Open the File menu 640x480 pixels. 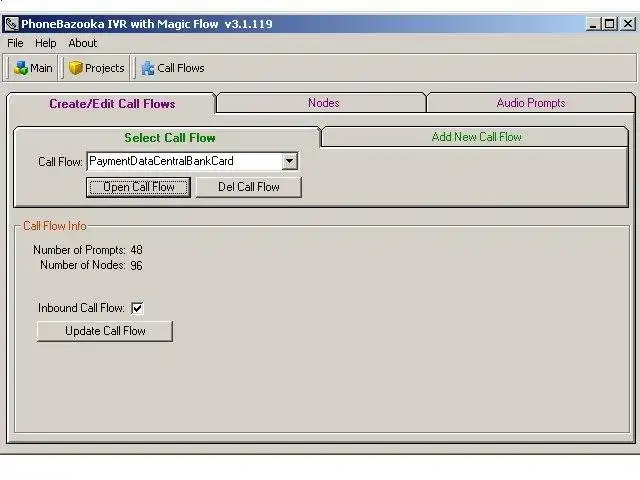15,43
